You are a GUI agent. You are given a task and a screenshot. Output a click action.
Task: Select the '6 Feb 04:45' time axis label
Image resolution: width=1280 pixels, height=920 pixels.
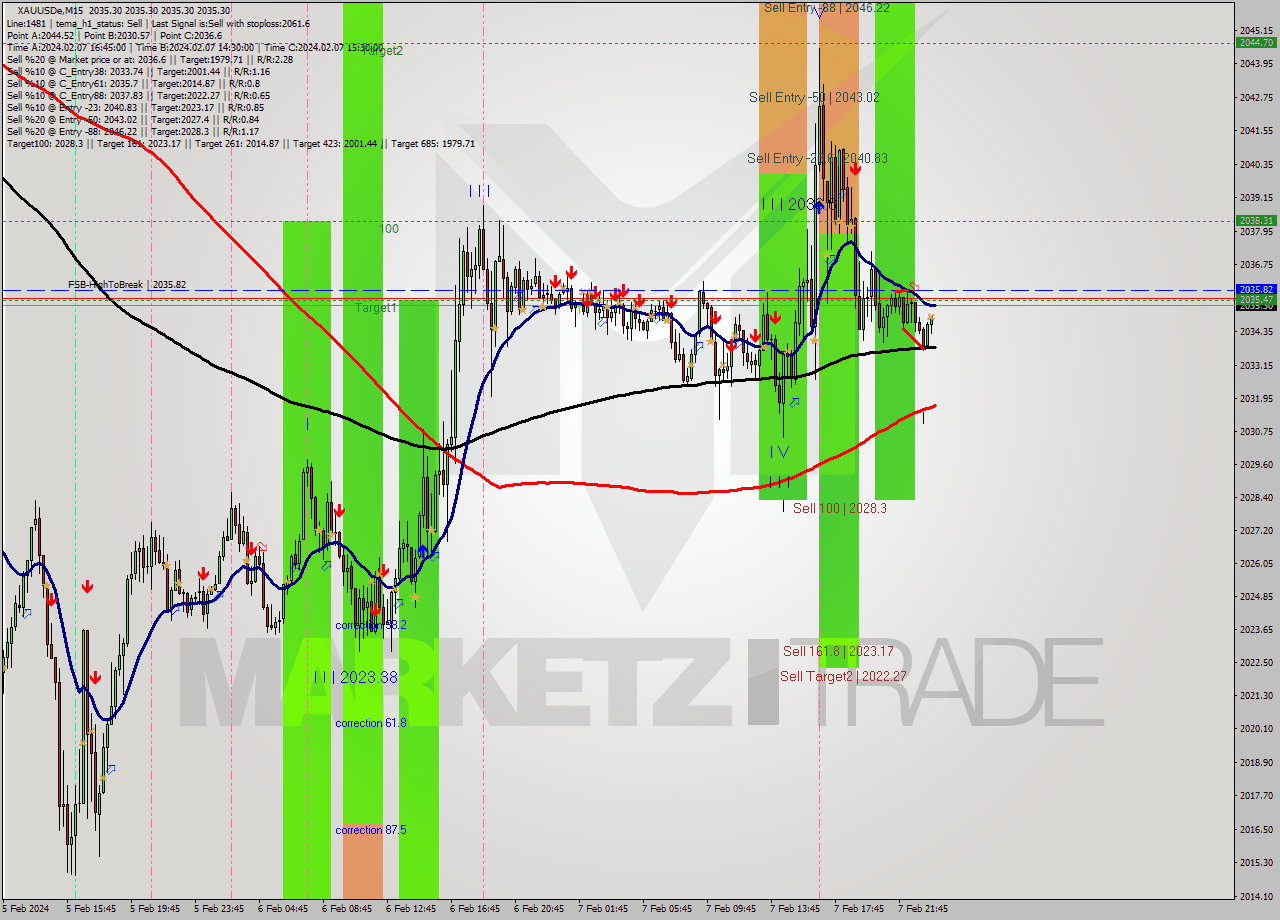point(283,909)
